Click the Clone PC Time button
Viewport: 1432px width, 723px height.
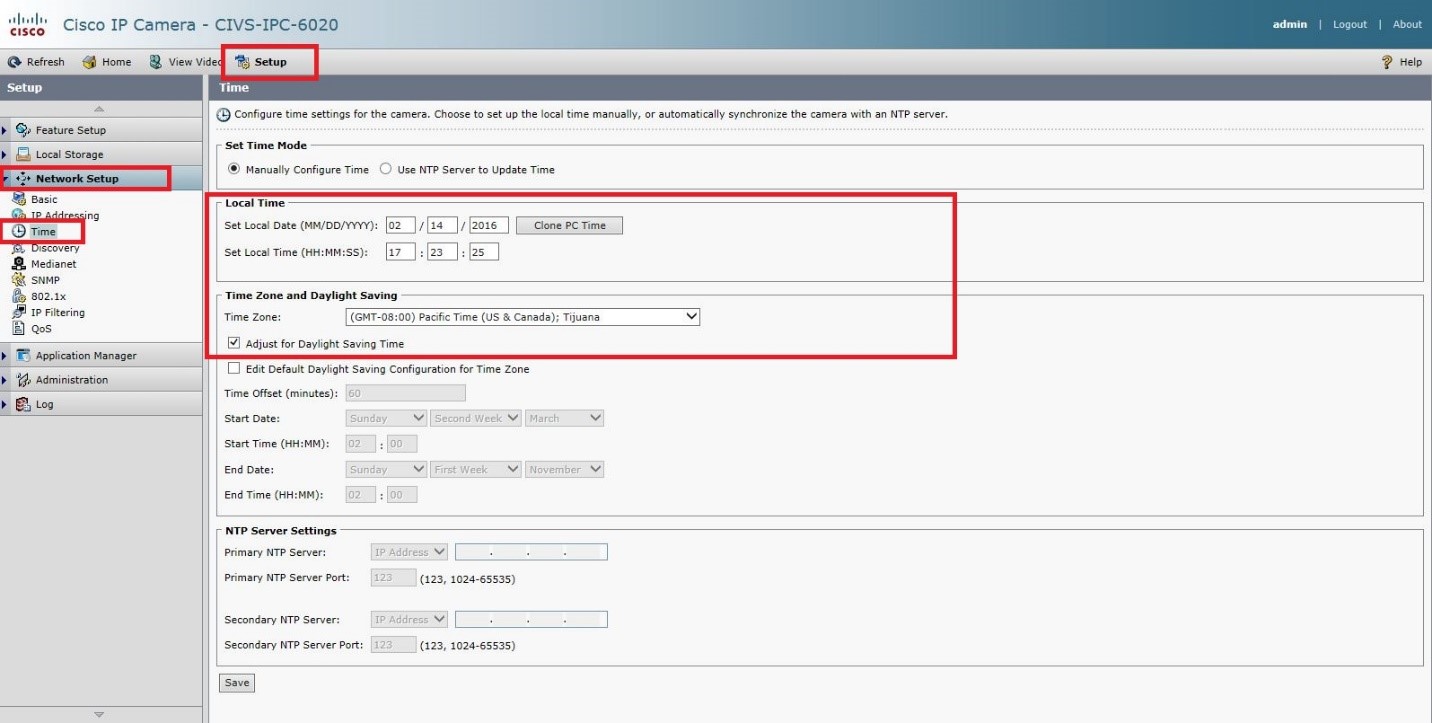(x=569, y=226)
